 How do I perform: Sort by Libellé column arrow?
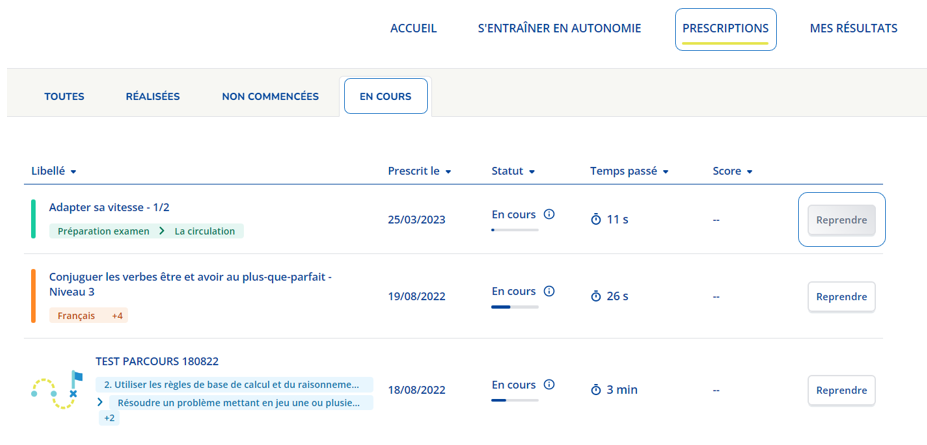[x=73, y=172]
